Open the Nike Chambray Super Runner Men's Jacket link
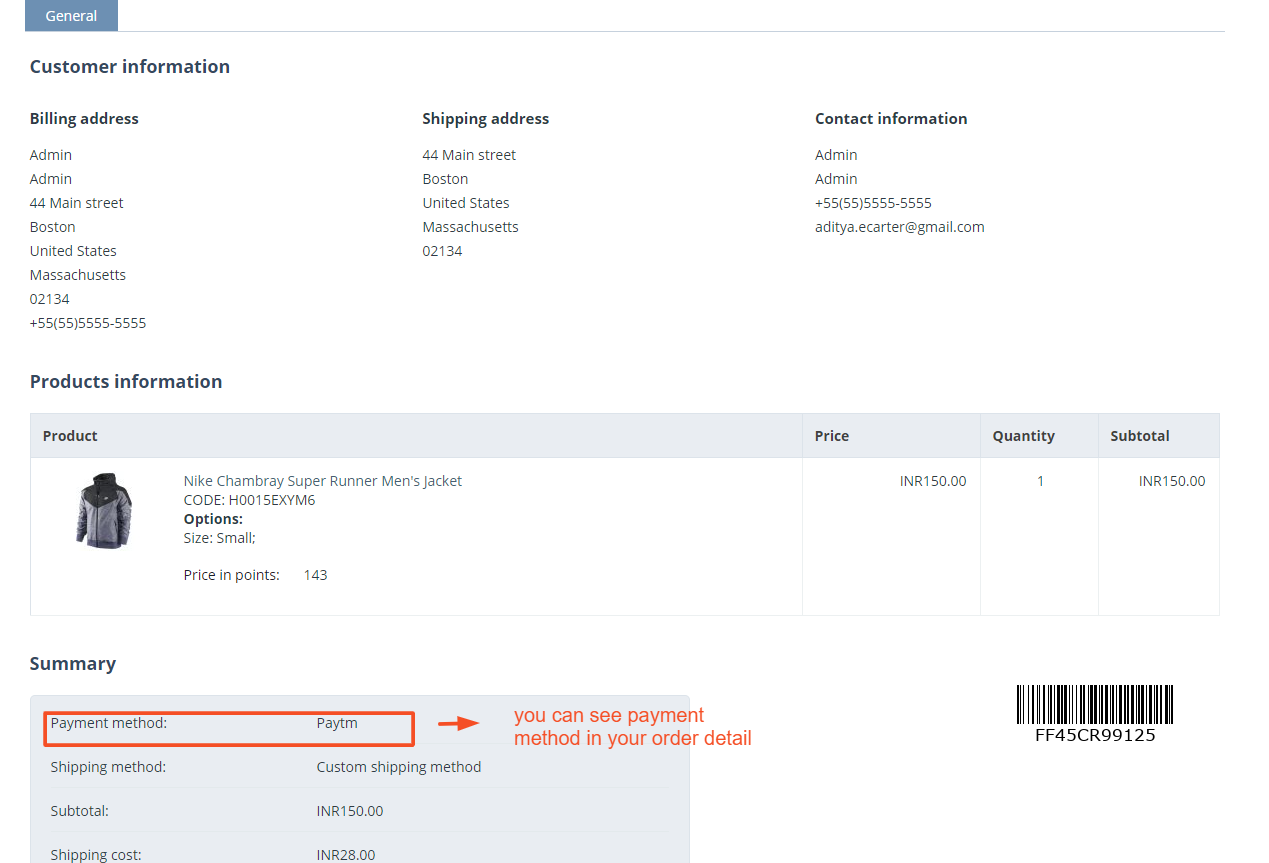This screenshot has width=1269, height=863. [x=323, y=481]
